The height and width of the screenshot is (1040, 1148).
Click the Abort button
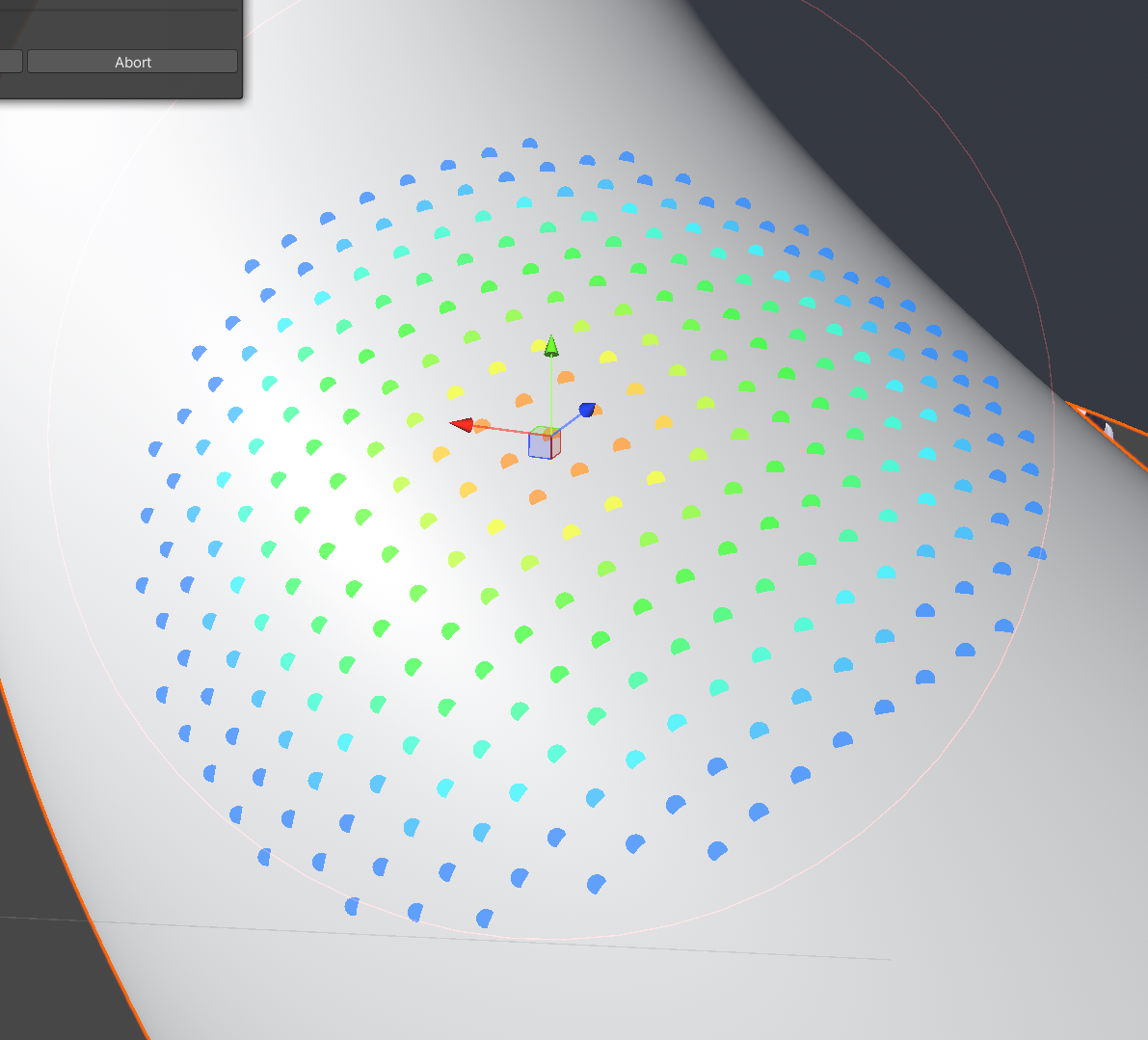click(x=132, y=62)
